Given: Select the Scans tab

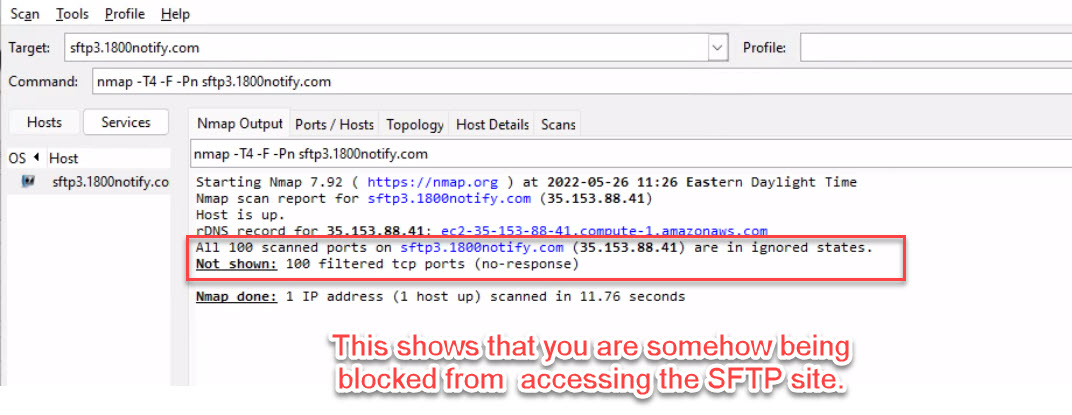Looking at the screenshot, I should pyautogui.click(x=558, y=124).
